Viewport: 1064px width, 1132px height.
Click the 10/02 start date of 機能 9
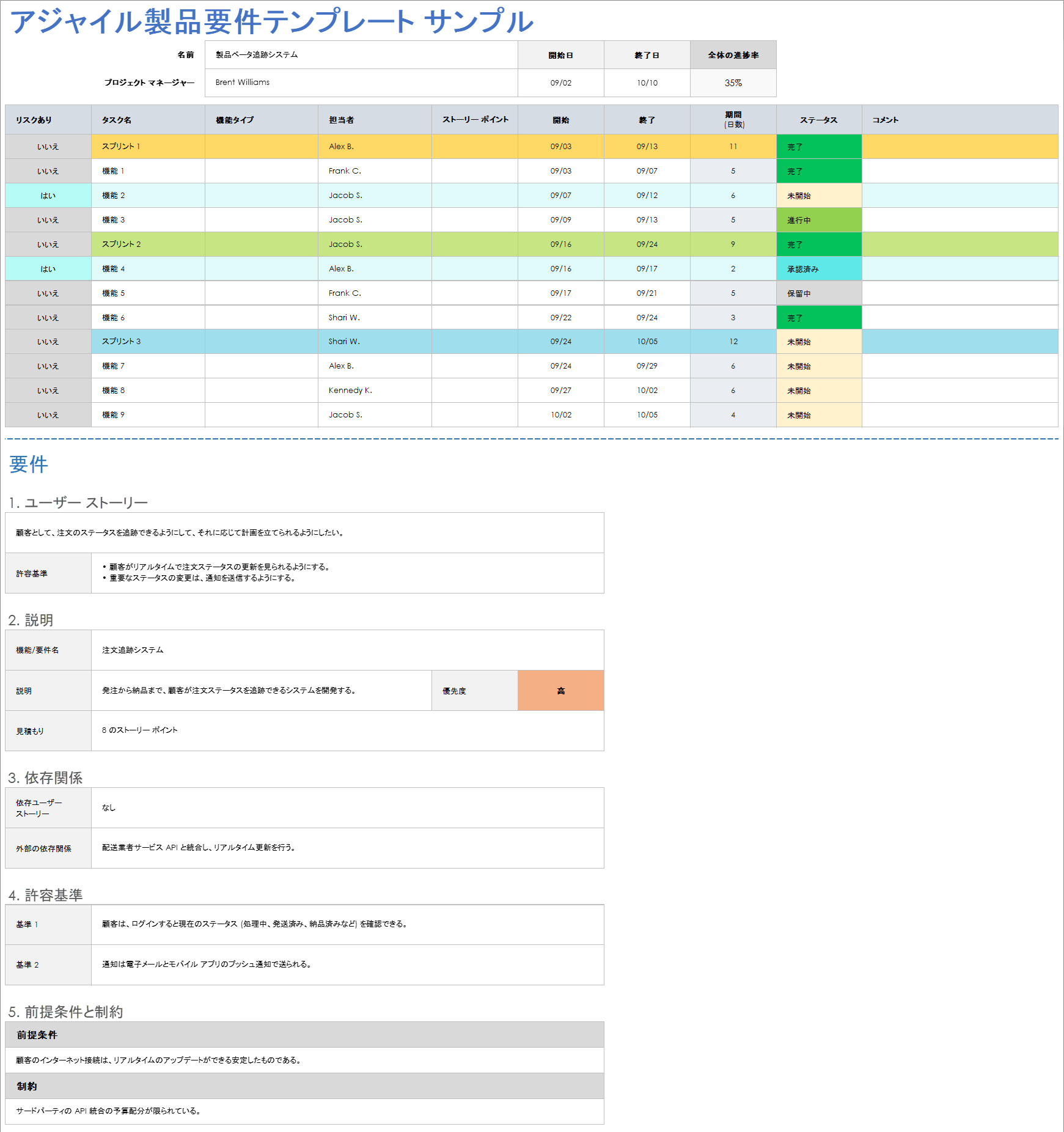click(560, 415)
